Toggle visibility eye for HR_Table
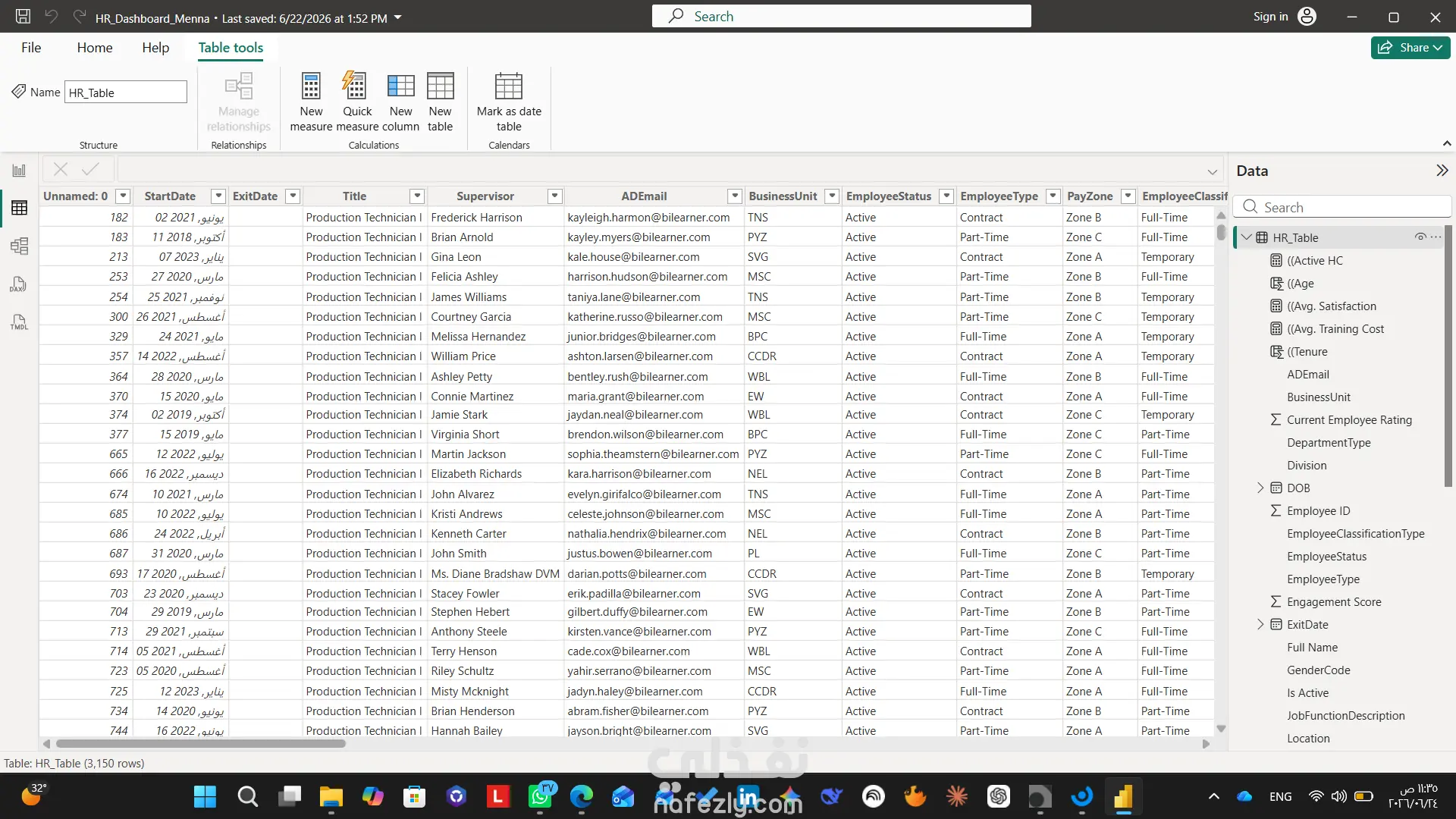 1420,237
